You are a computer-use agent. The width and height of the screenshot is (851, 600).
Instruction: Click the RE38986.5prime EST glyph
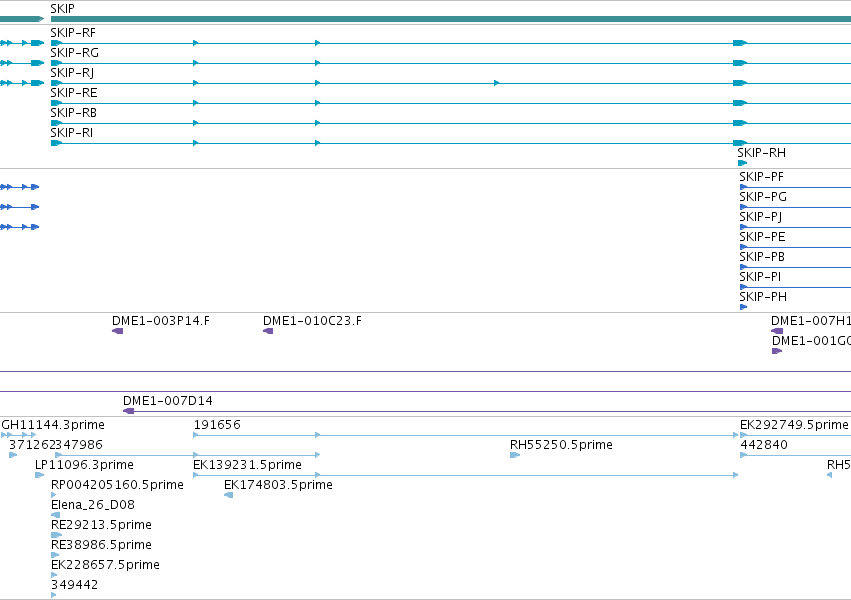point(55,555)
